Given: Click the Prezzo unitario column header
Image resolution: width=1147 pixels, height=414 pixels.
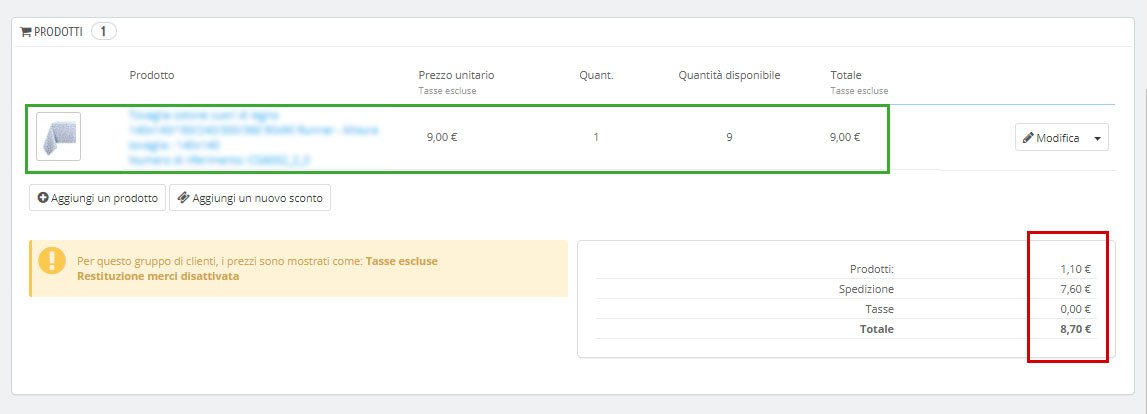Looking at the screenshot, I should [x=456, y=75].
